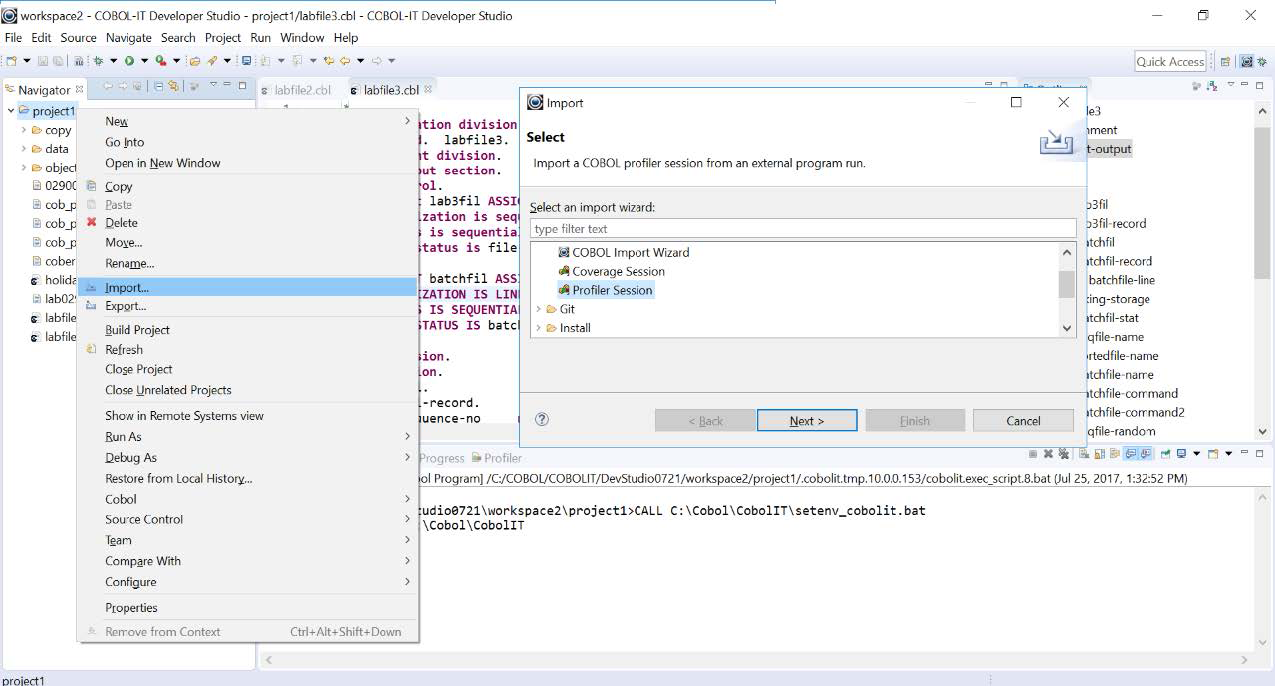Run the program with the green Run icon

pyautogui.click(x=129, y=62)
